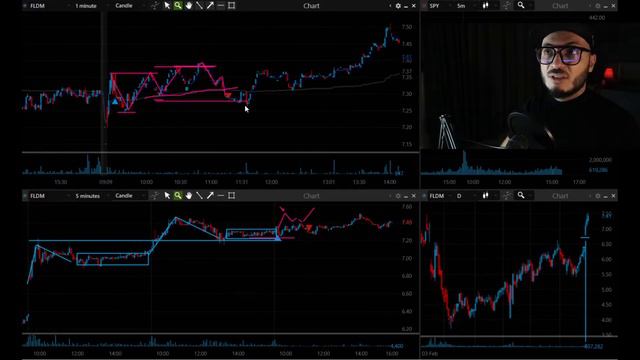Image resolution: width=640 pixels, height=360 pixels.
Task: Click the '03 Feb' date label on daily chart
Action: (430, 353)
